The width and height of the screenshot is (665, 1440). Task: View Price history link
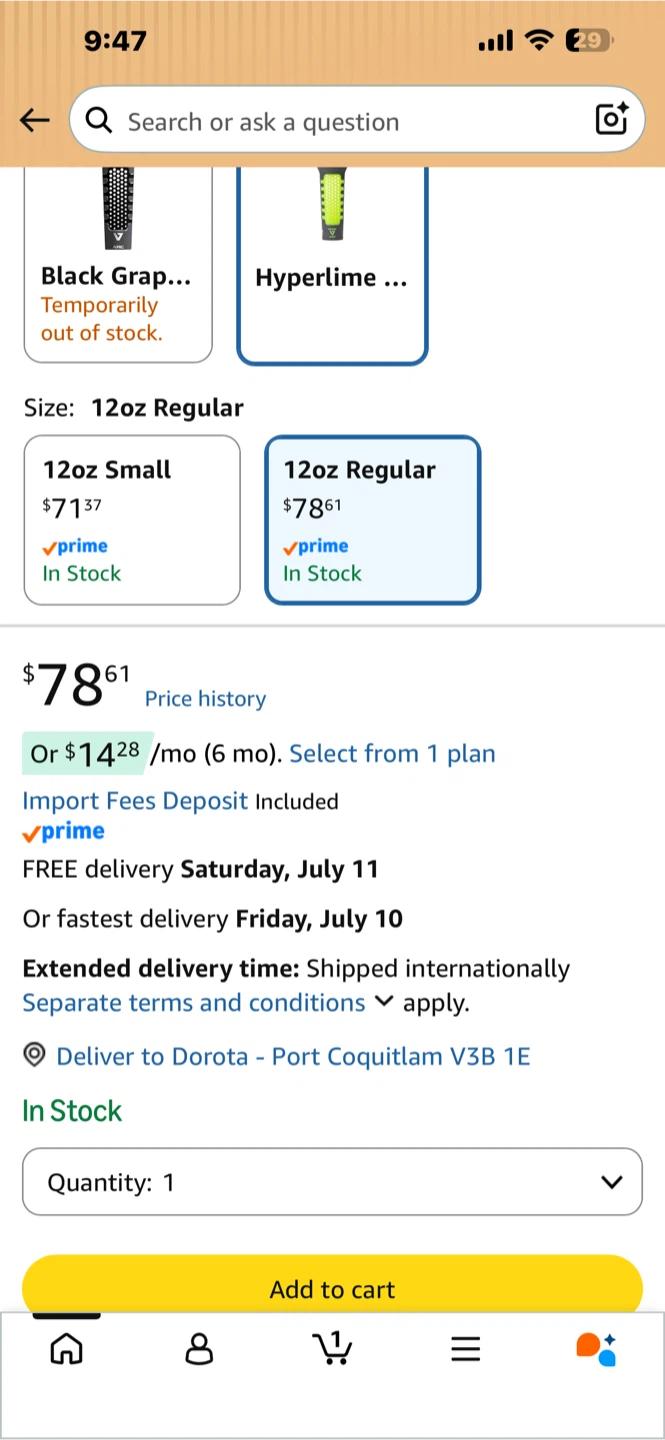[x=205, y=699]
